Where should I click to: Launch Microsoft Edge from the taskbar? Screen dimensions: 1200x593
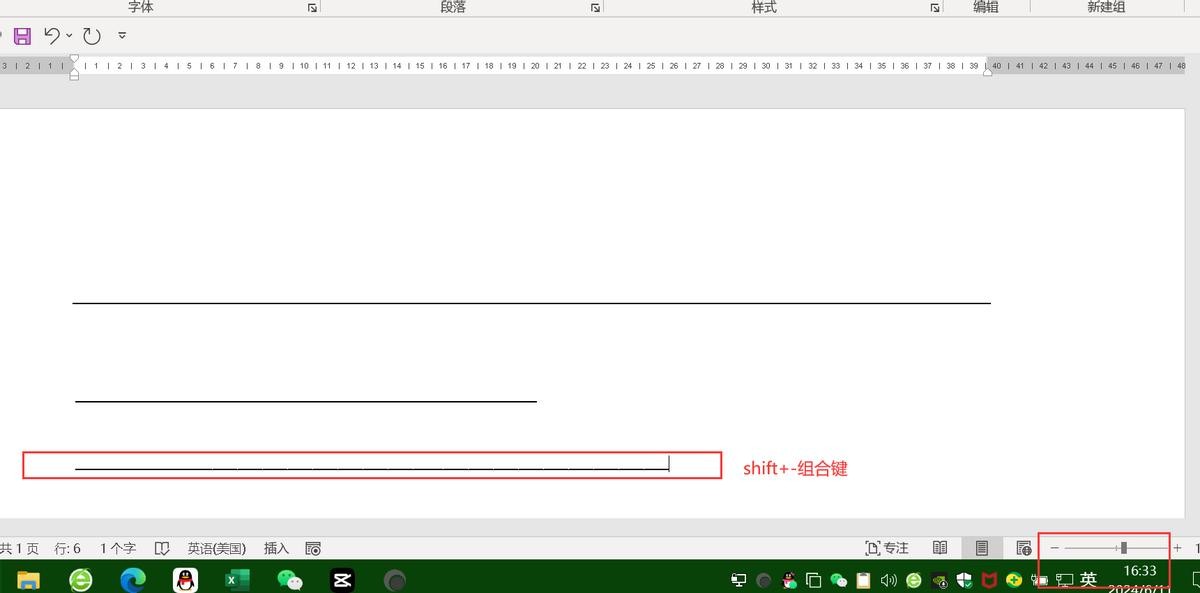point(133,579)
